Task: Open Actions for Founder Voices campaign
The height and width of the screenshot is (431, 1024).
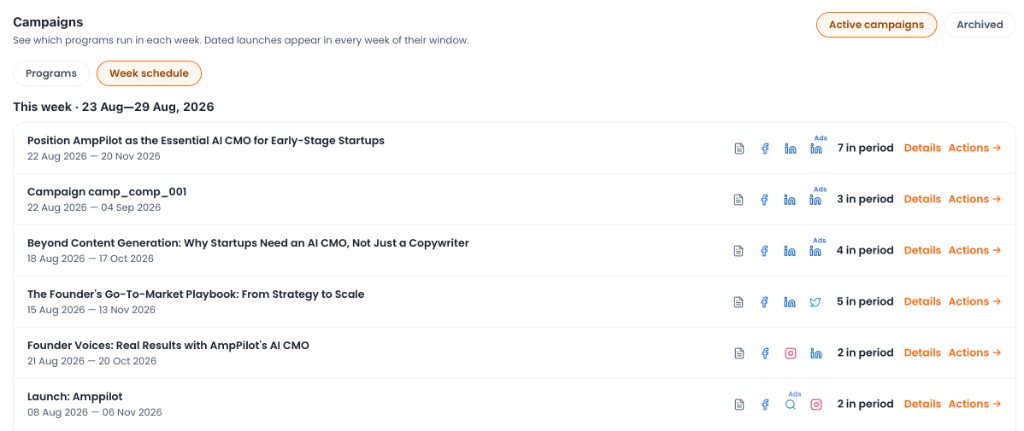Action: point(974,352)
